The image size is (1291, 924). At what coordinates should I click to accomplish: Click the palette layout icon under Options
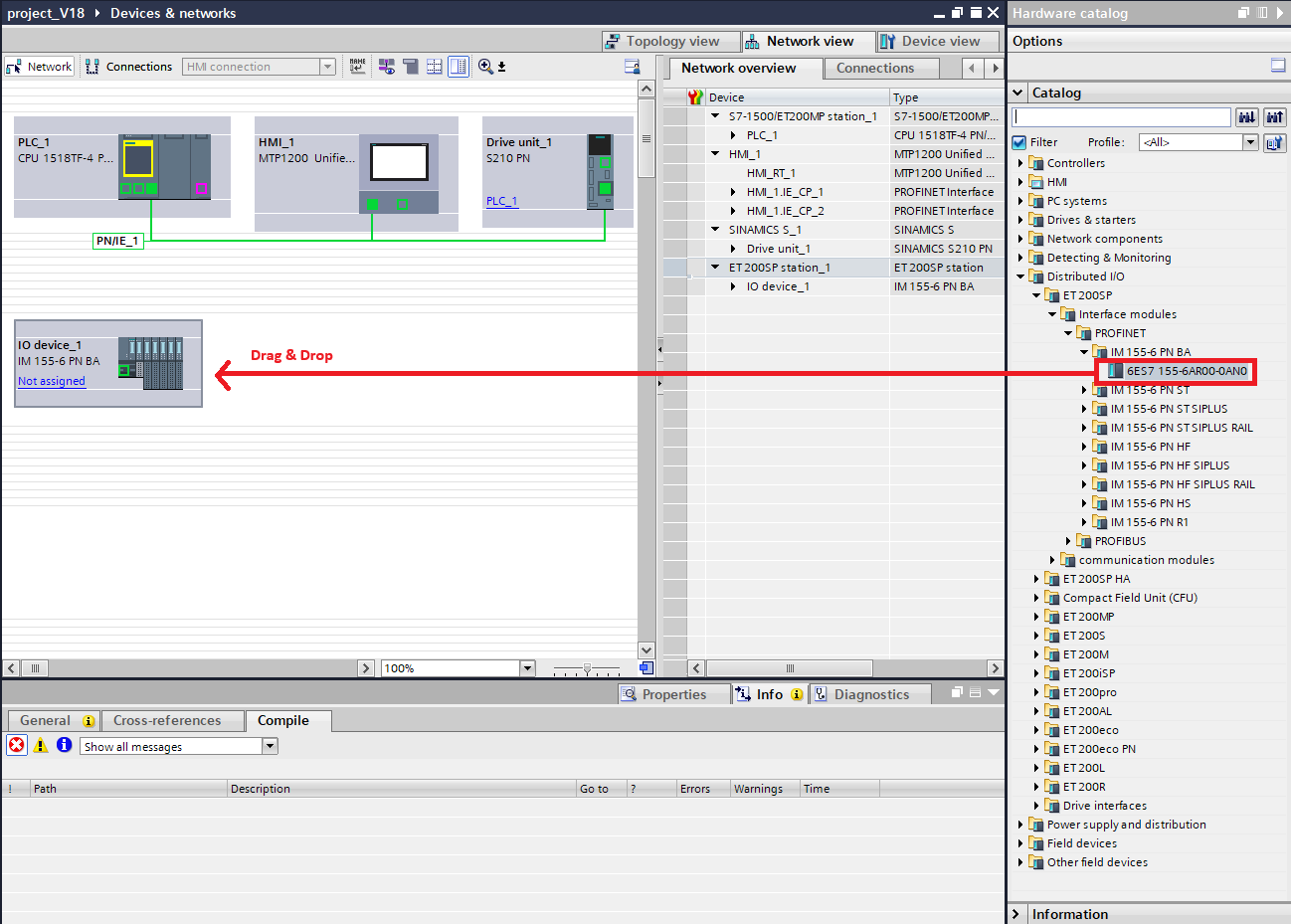(1278, 65)
